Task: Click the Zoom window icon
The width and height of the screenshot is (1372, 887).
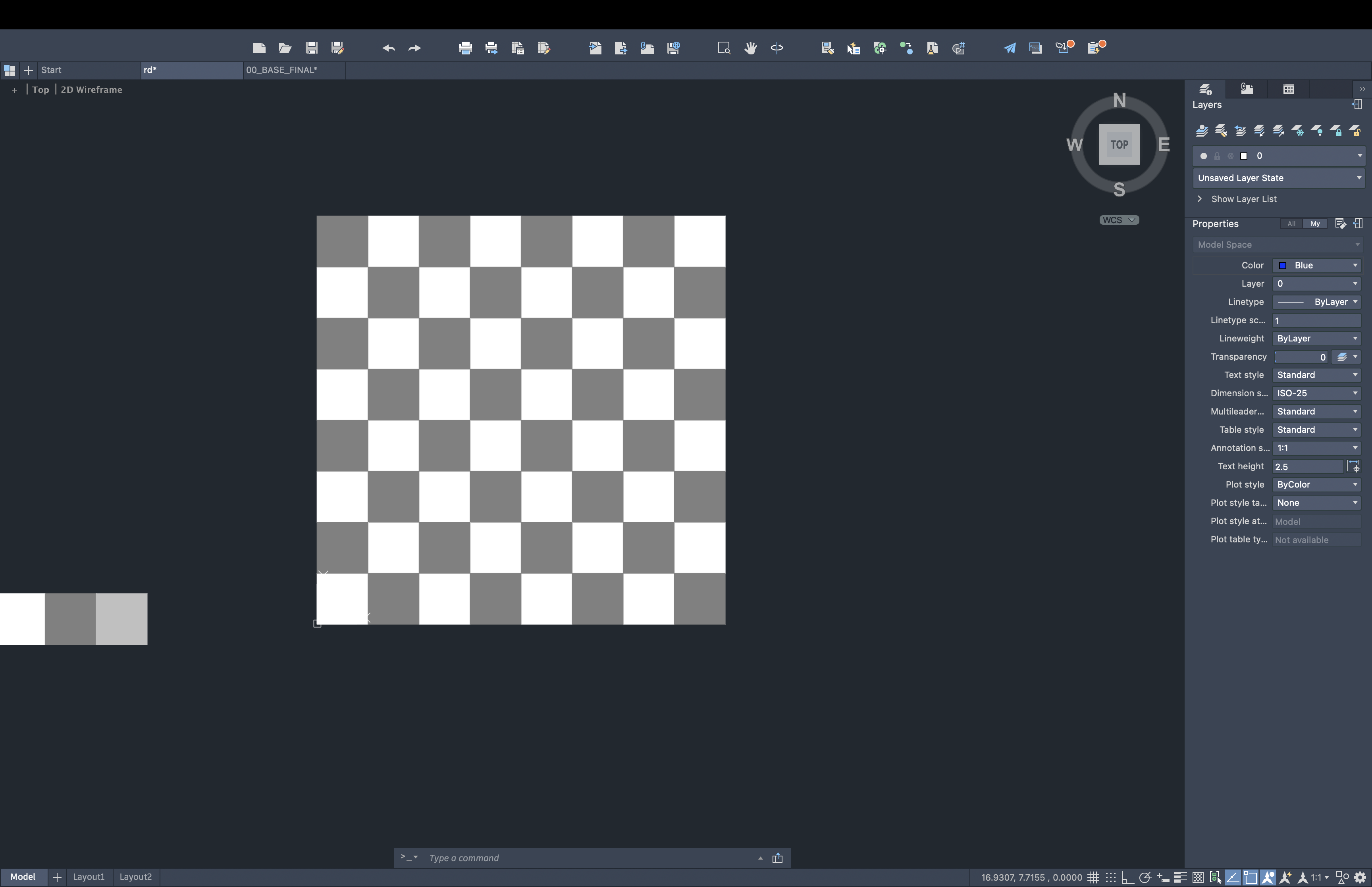Action: (x=724, y=48)
